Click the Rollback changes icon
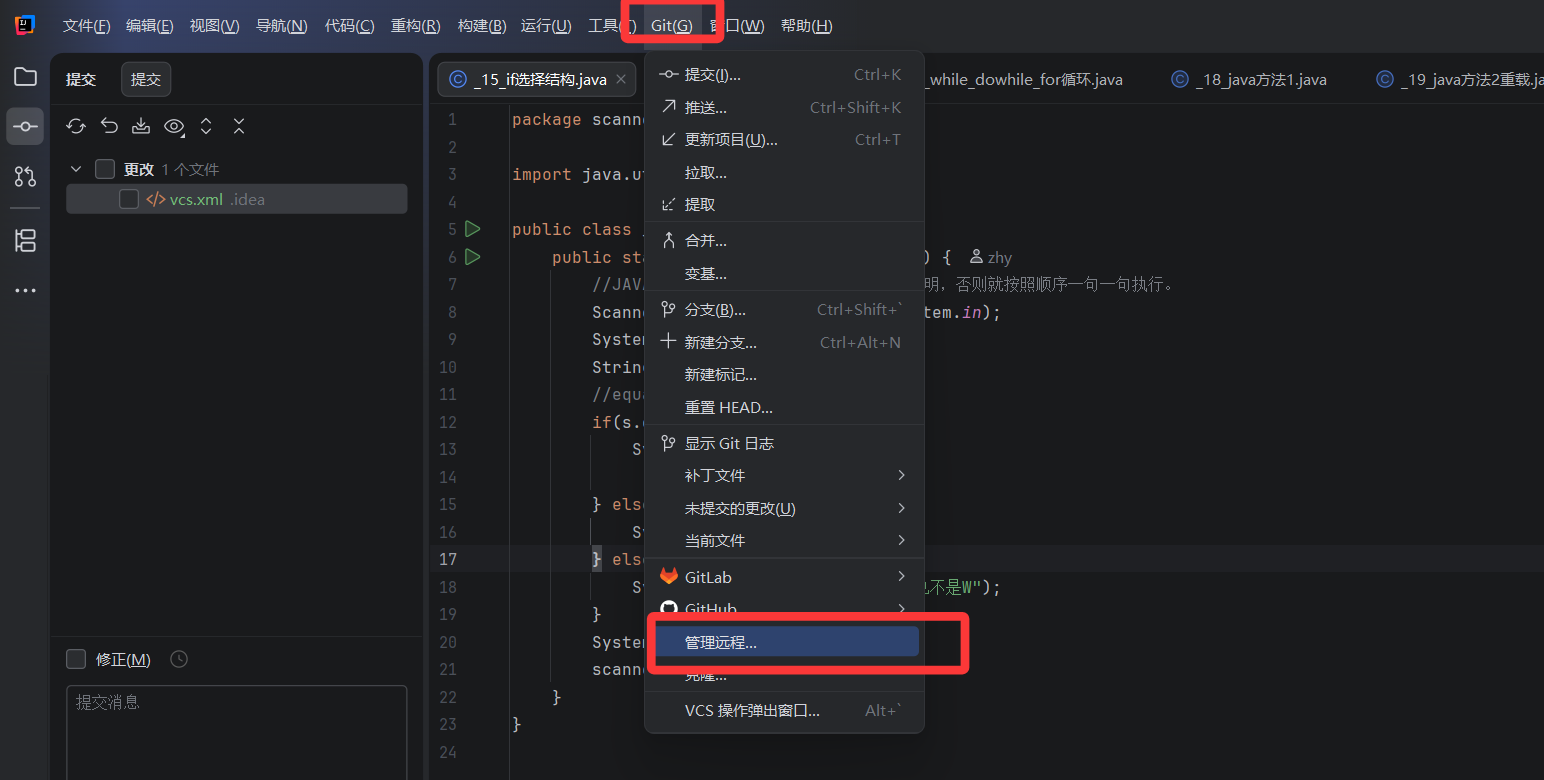This screenshot has width=1544, height=780. point(109,126)
